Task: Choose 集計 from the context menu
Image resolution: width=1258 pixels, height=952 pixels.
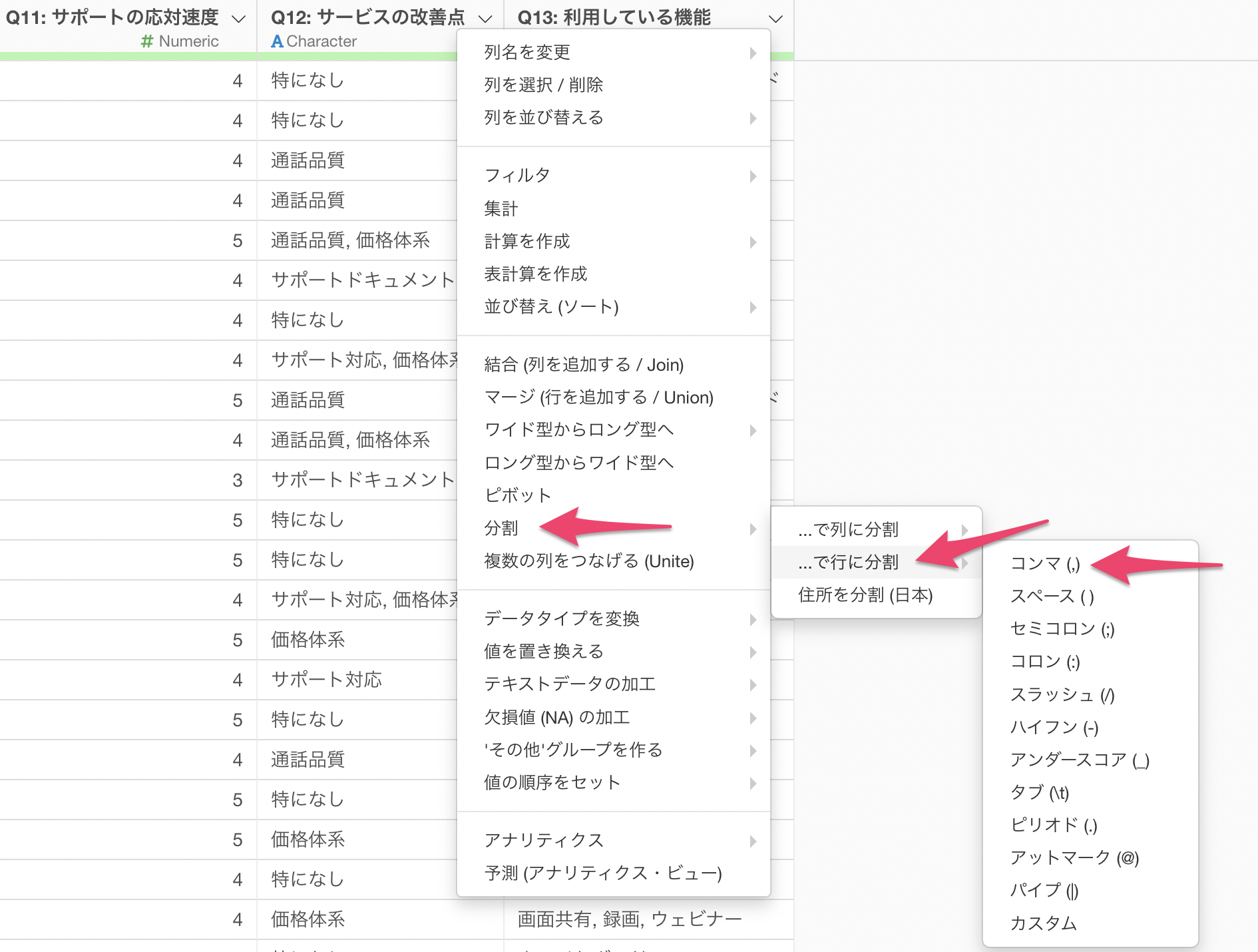Action: pyautogui.click(x=614, y=208)
